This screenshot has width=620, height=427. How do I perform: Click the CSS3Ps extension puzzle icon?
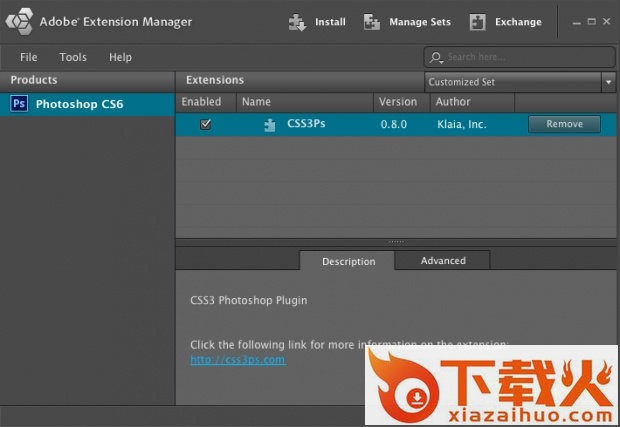[270, 125]
